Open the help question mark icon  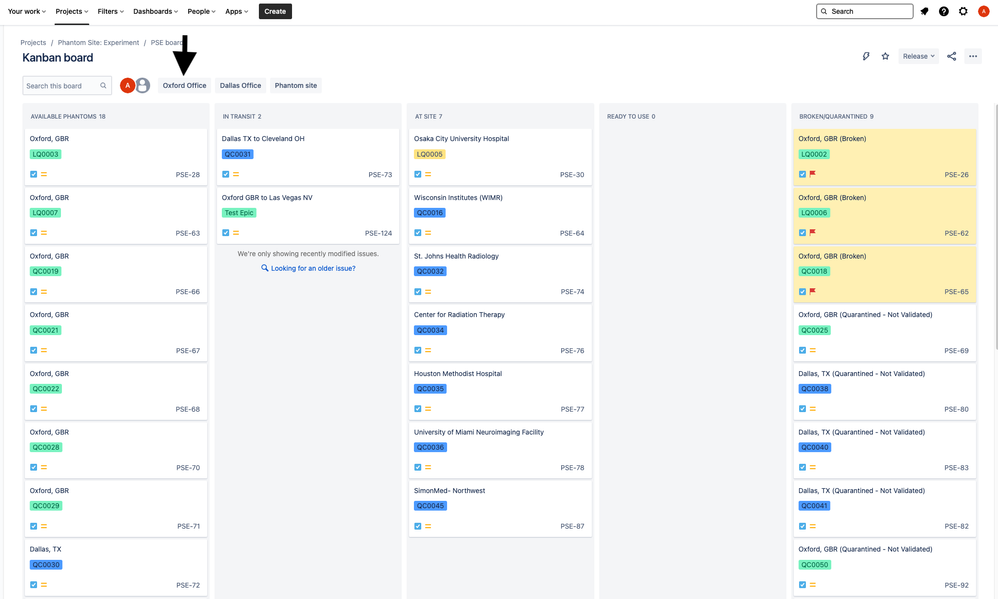pyautogui.click(x=942, y=11)
